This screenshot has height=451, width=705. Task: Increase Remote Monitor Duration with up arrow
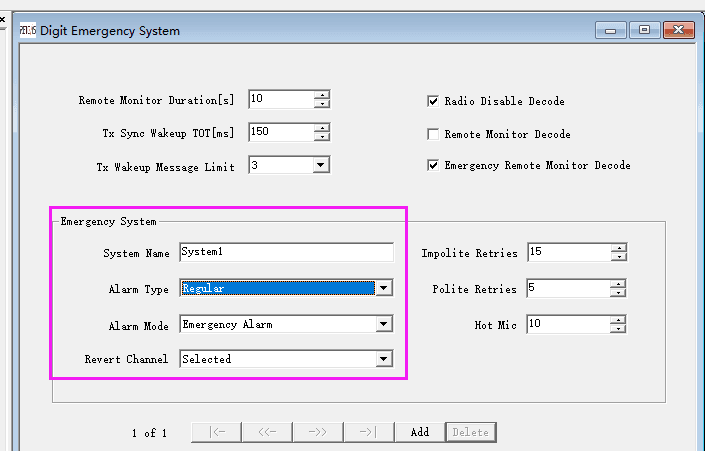pyautogui.click(x=321, y=95)
